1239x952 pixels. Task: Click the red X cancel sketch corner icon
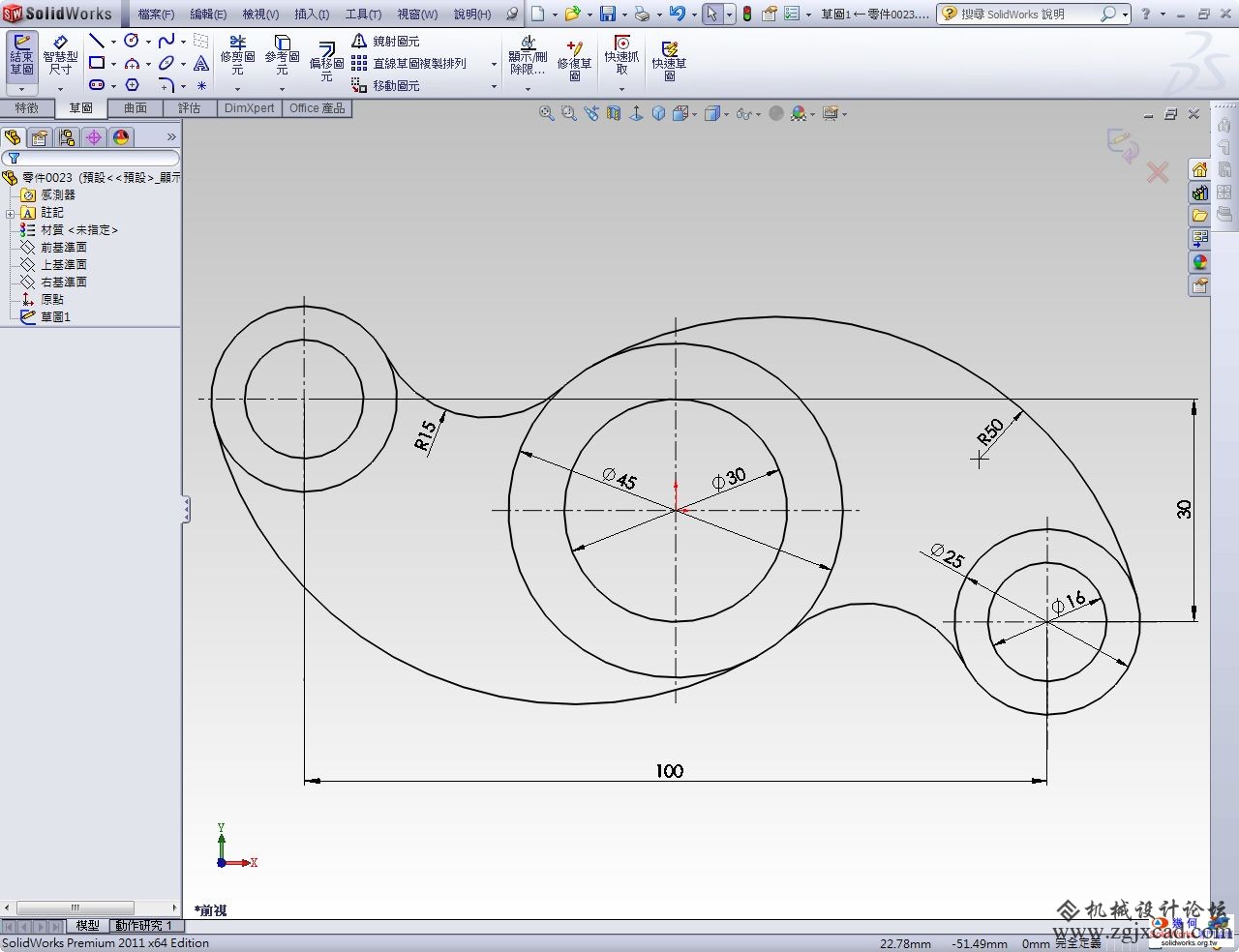[1158, 172]
